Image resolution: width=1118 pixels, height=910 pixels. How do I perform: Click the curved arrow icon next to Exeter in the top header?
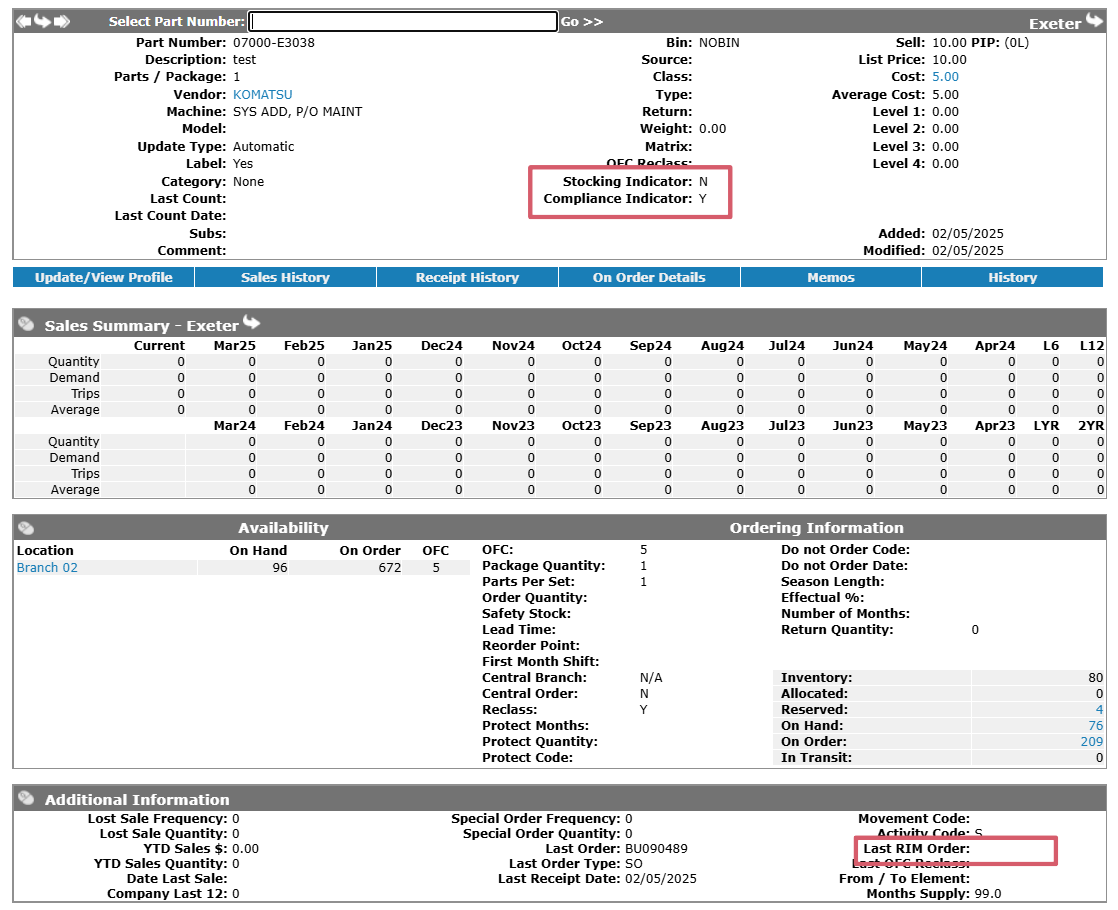coord(1094,21)
